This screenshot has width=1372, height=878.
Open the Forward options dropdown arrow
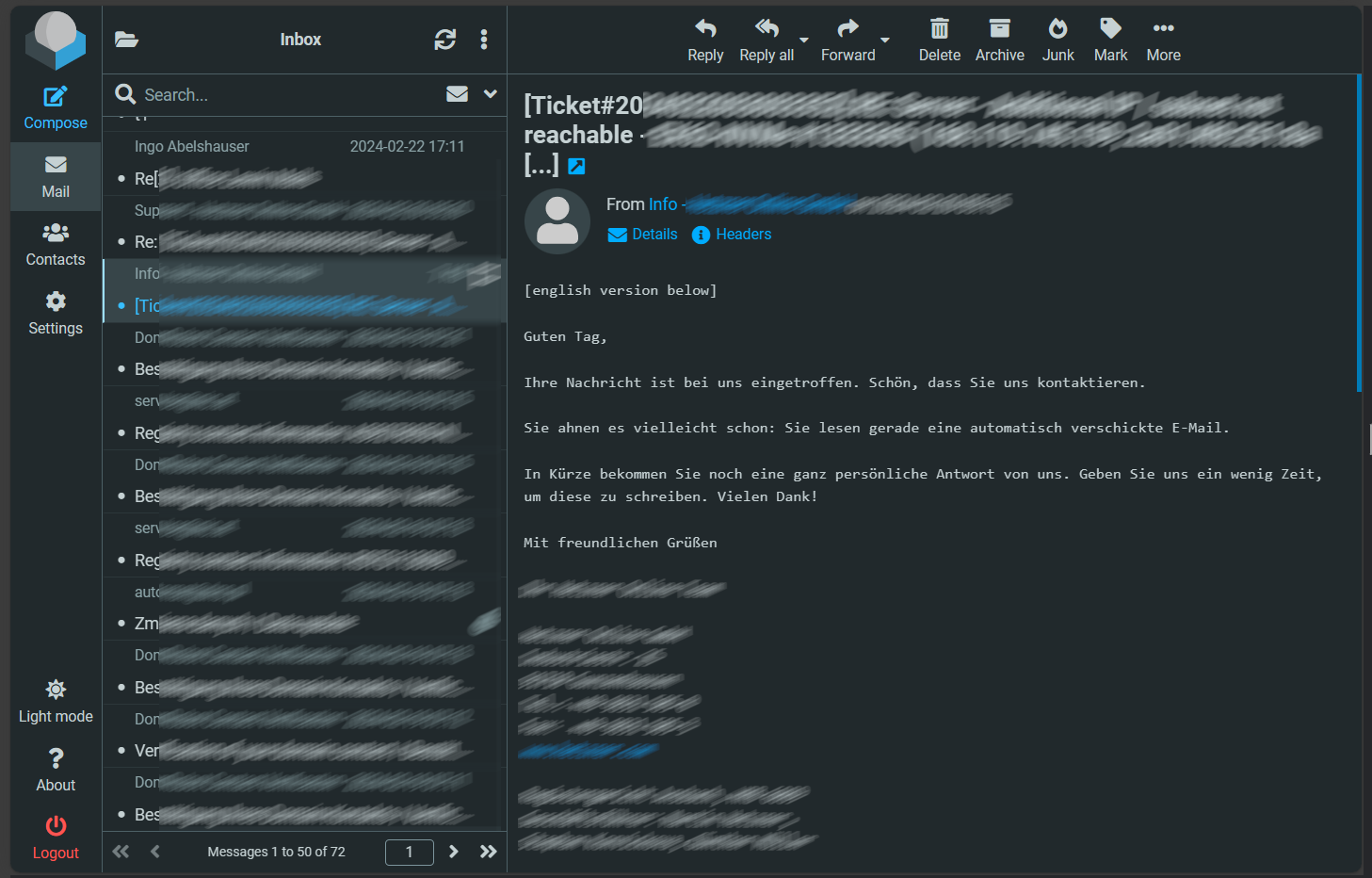(885, 41)
